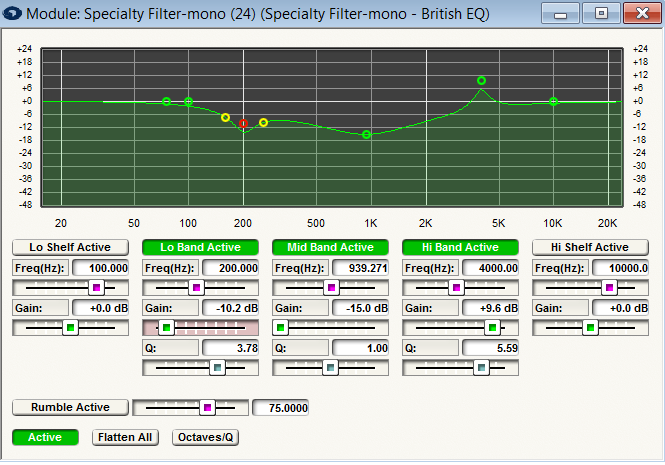Click the Mid Band gain slider thumb

tap(280, 328)
